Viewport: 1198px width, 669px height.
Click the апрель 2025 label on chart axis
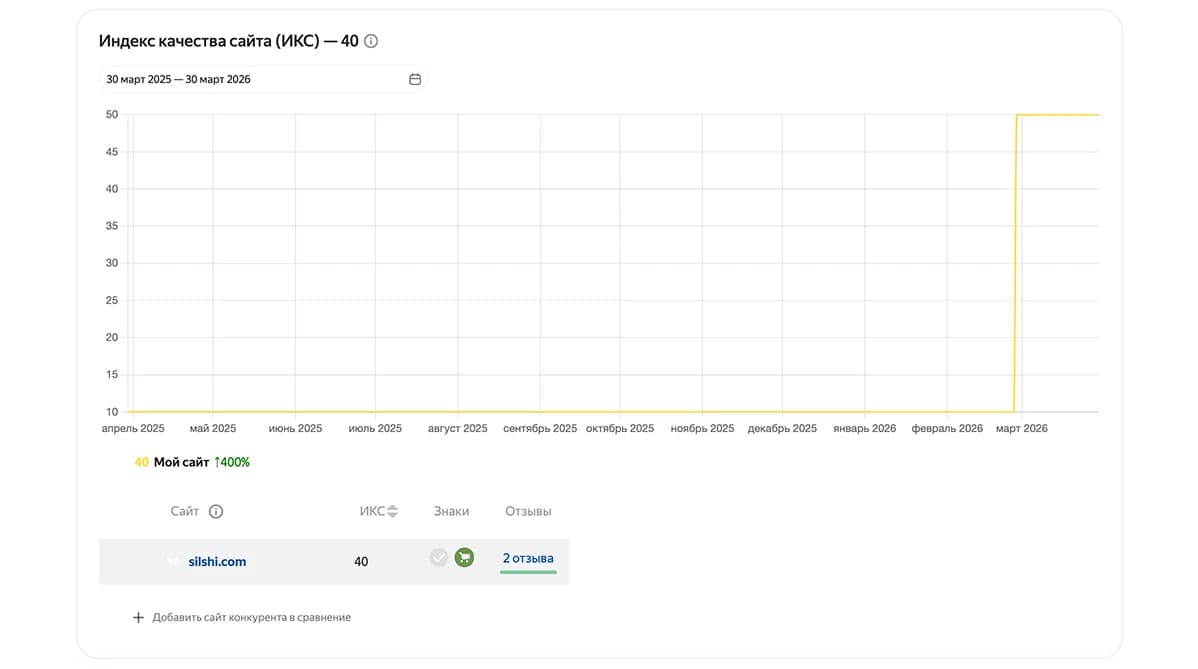point(133,428)
